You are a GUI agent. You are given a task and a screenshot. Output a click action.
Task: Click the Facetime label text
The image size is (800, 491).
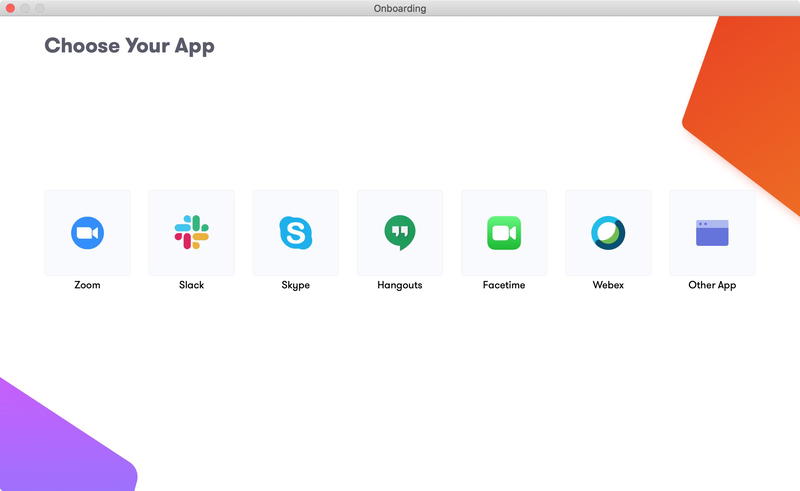(504, 285)
